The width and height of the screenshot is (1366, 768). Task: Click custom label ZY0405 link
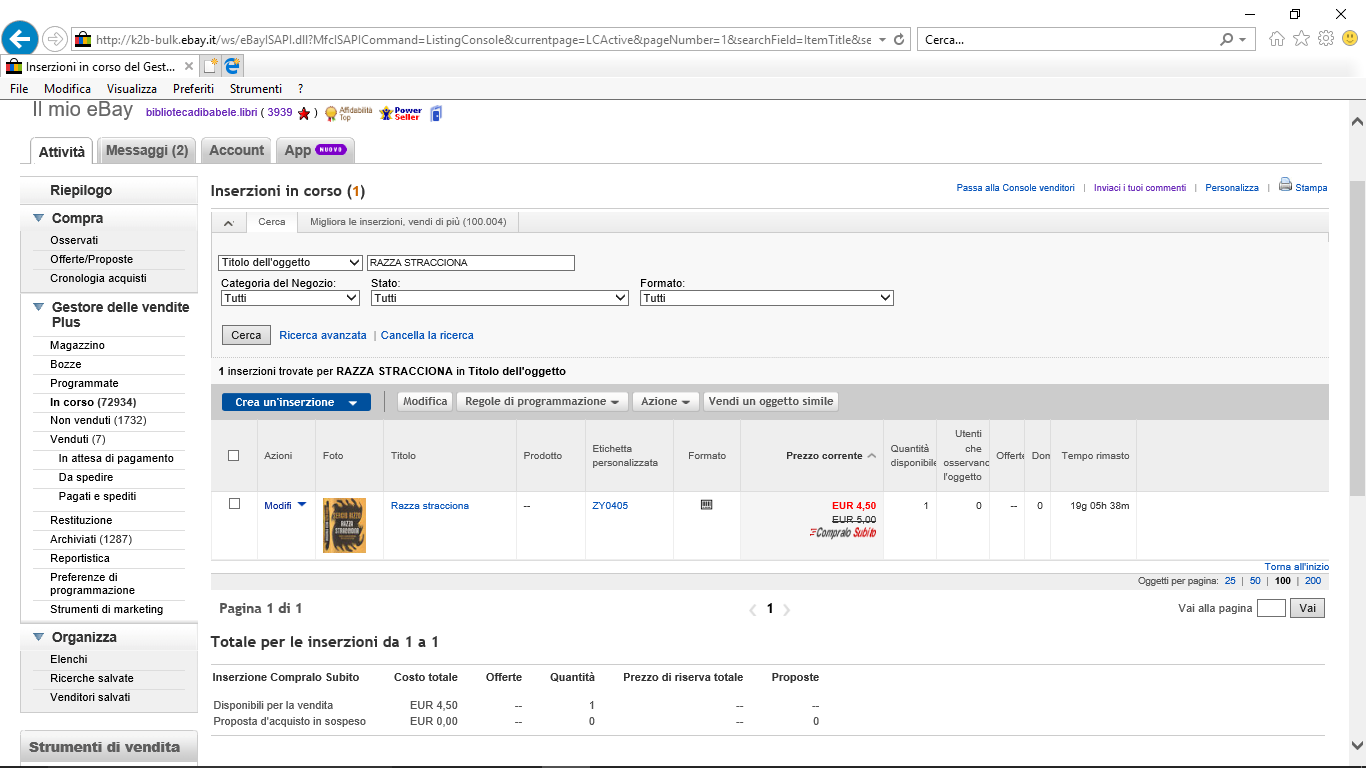tap(610, 506)
